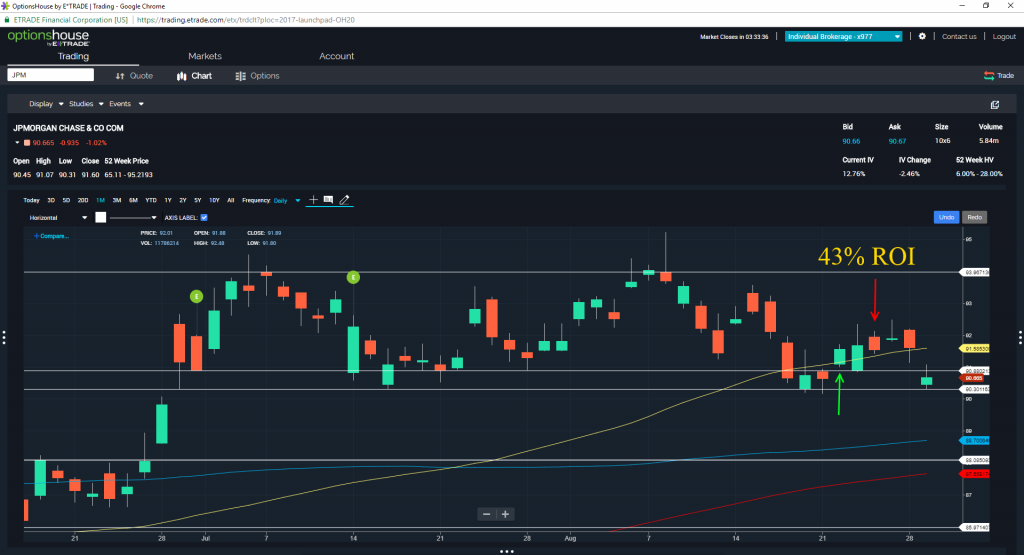Click the Bid price 90.66
This screenshot has width=1024, height=555.
click(x=851, y=141)
